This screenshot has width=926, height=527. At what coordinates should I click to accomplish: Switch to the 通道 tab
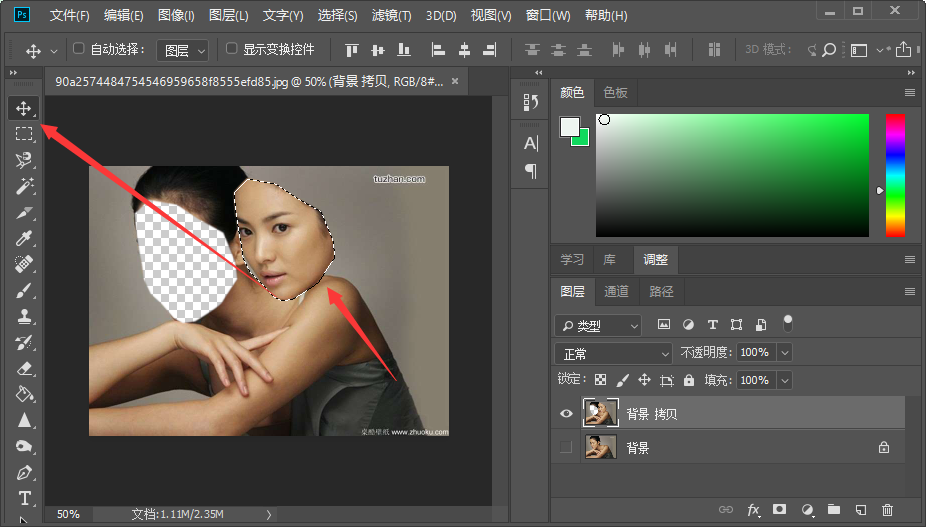(x=616, y=291)
